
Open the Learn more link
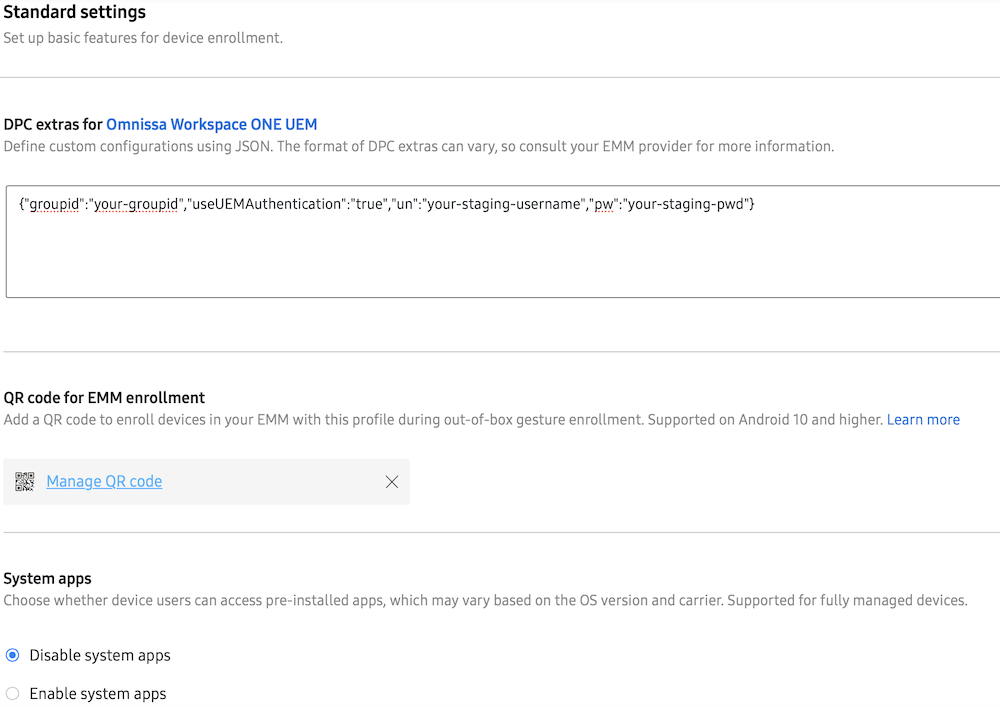pos(923,420)
